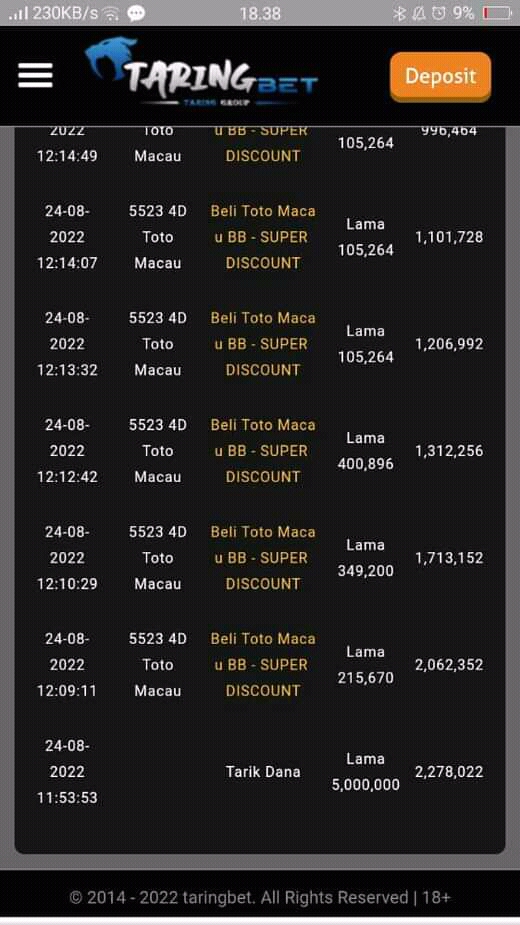Open the hamburger menu icon
Screen dimensions: 520x925
click(35, 76)
